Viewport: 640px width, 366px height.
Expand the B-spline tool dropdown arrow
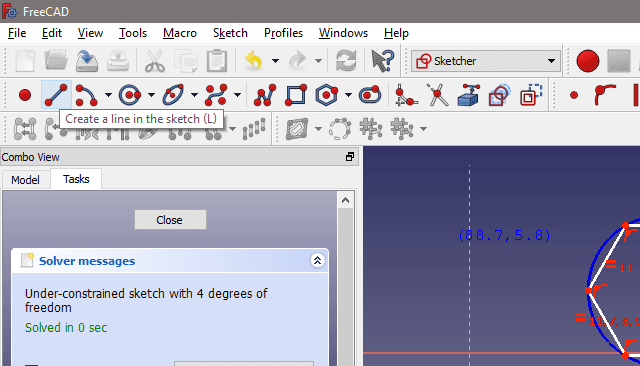(x=238, y=95)
